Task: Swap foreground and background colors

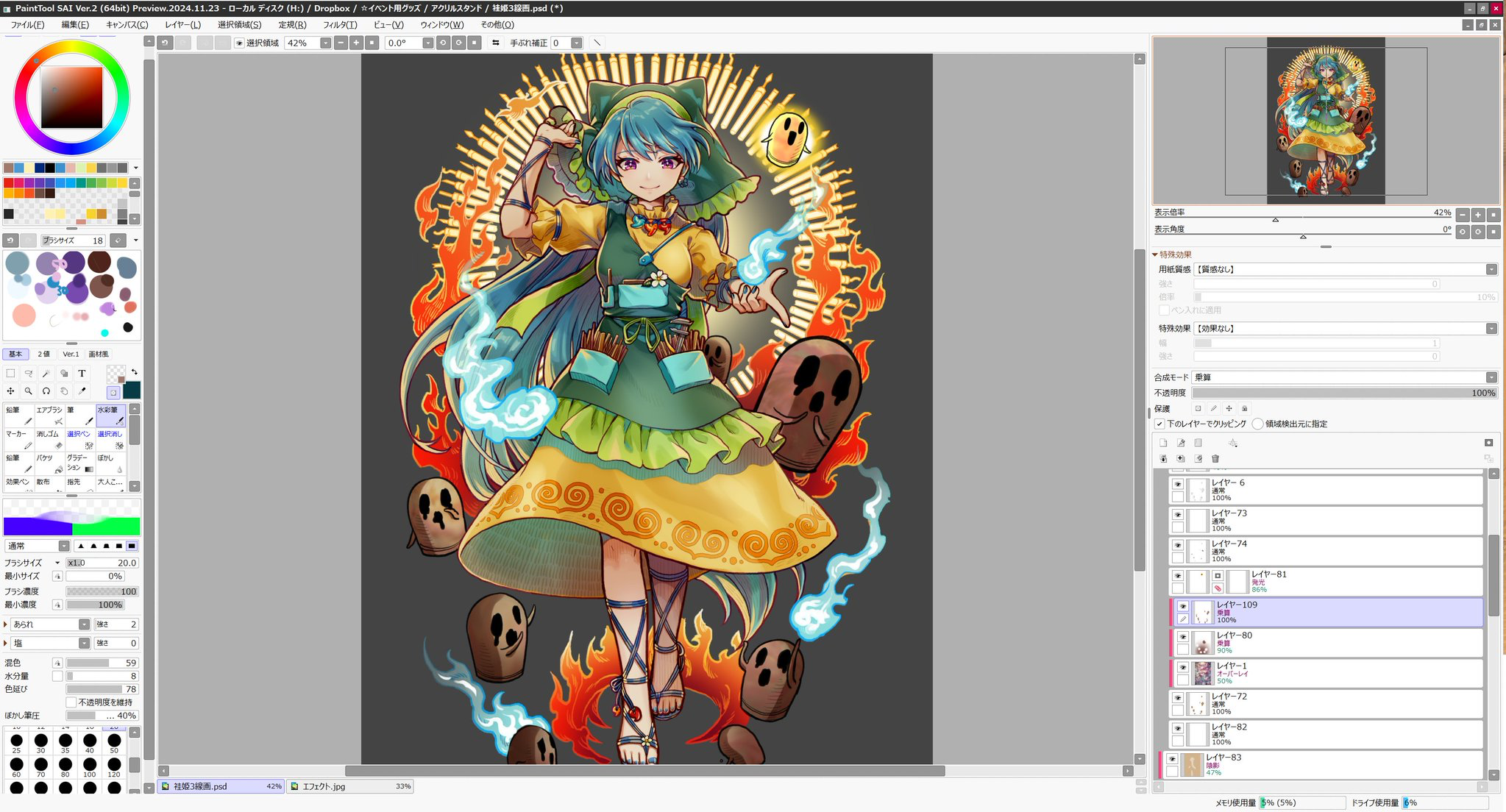Action: pyautogui.click(x=134, y=371)
